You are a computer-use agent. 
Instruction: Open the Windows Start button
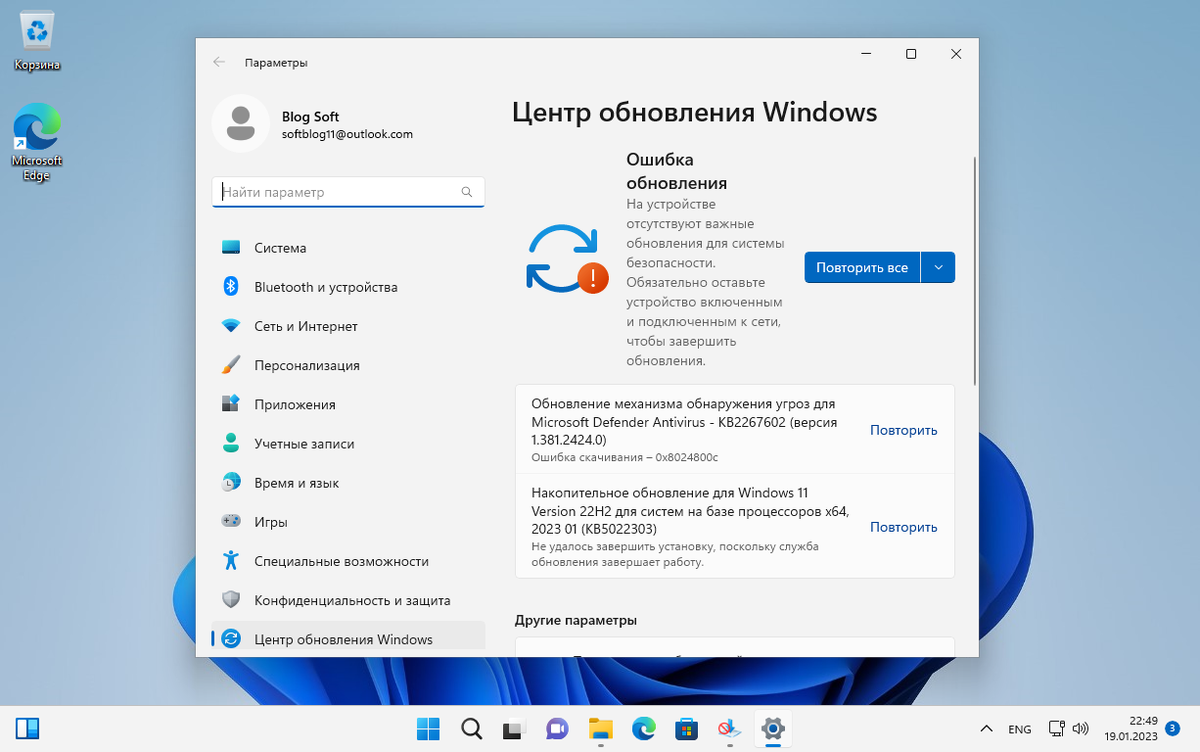point(428,728)
